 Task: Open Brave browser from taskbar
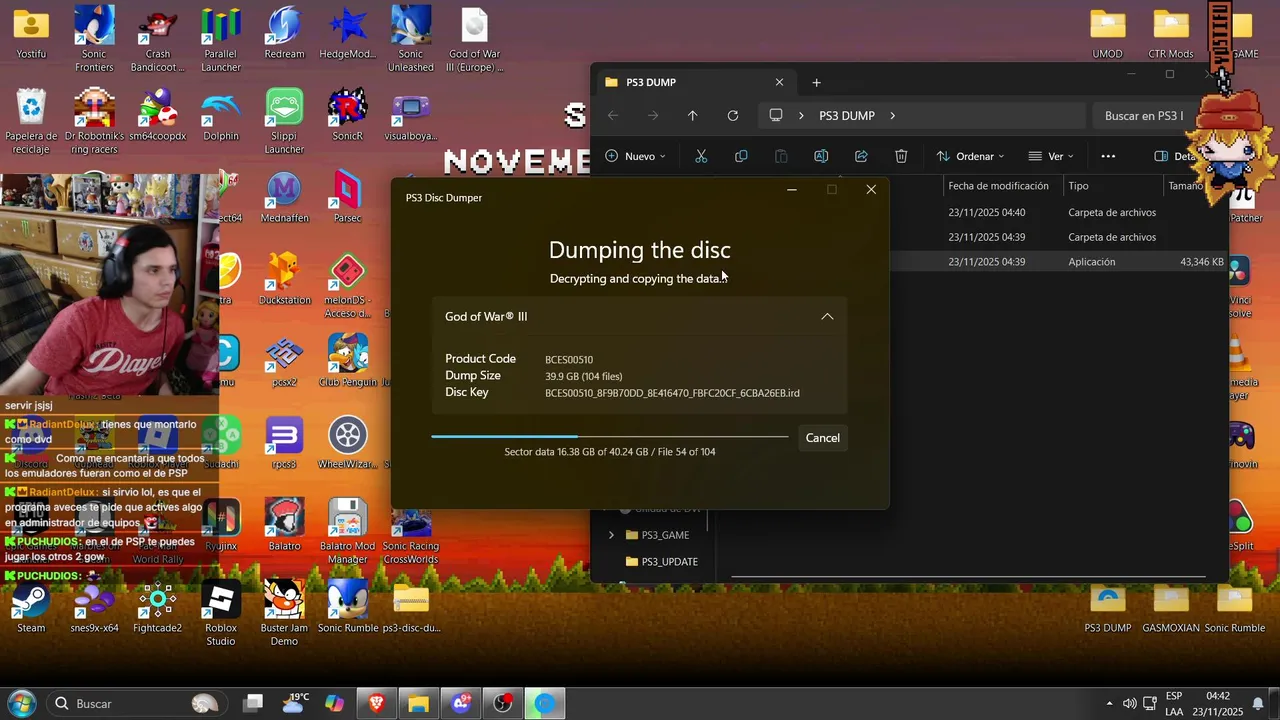point(376,704)
